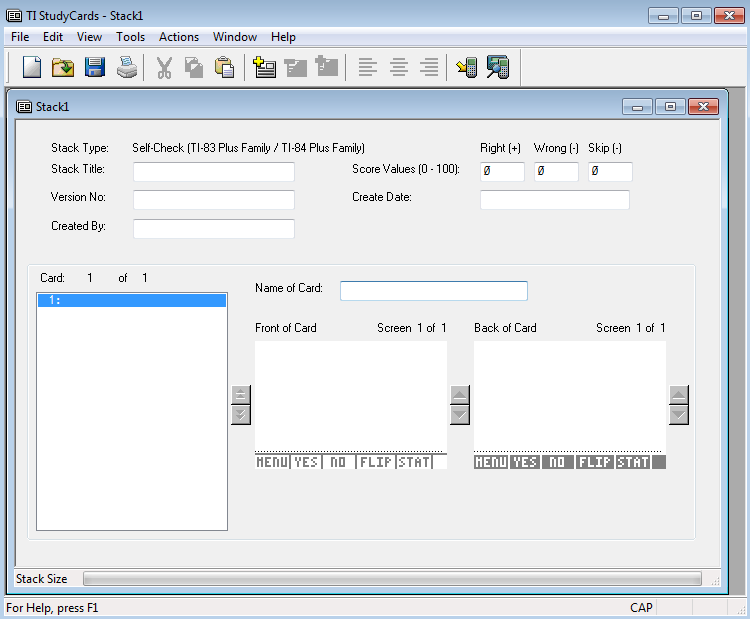This screenshot has height=619, width=750.
Task: Select card 1 in the card list
Action: (132, 300)
